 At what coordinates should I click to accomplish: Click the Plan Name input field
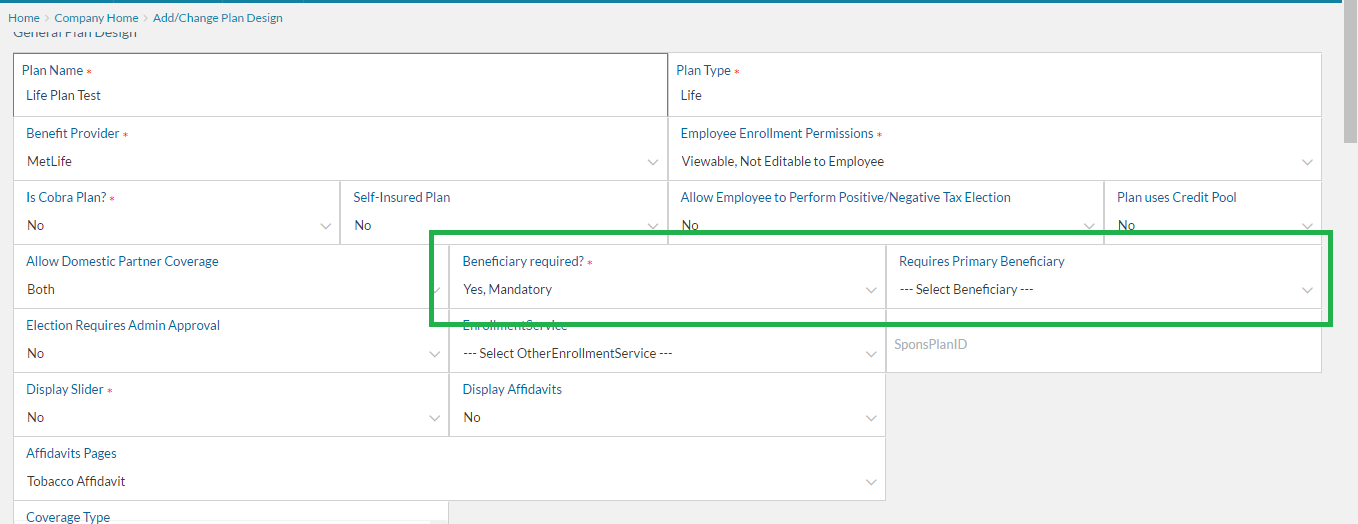pyautogui.click(x=340, y=96)
